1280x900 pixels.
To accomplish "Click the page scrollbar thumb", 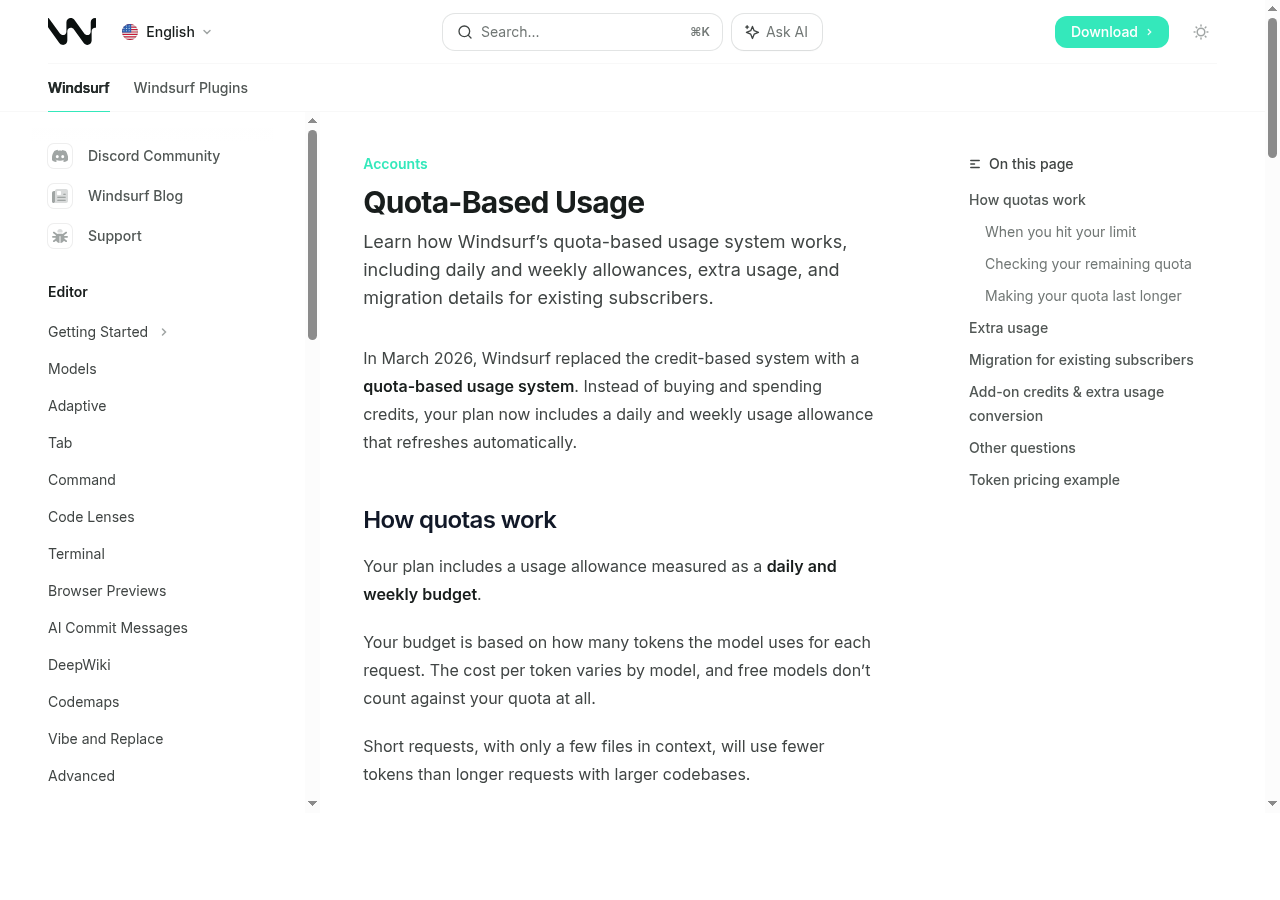I will (1273, 88).
